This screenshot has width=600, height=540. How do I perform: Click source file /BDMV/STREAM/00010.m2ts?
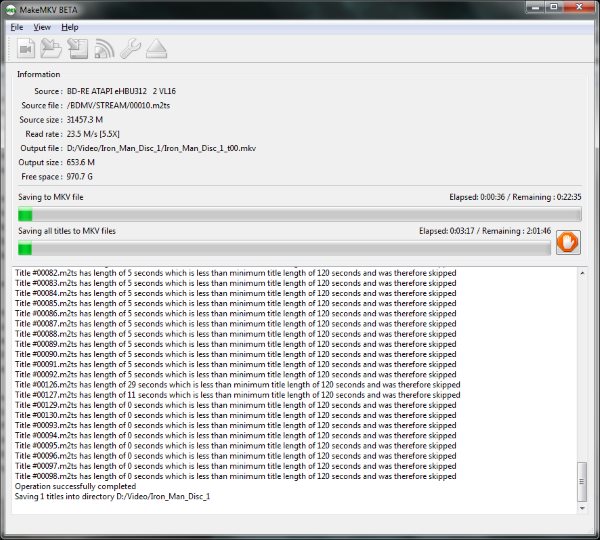(x=118, y=105)
